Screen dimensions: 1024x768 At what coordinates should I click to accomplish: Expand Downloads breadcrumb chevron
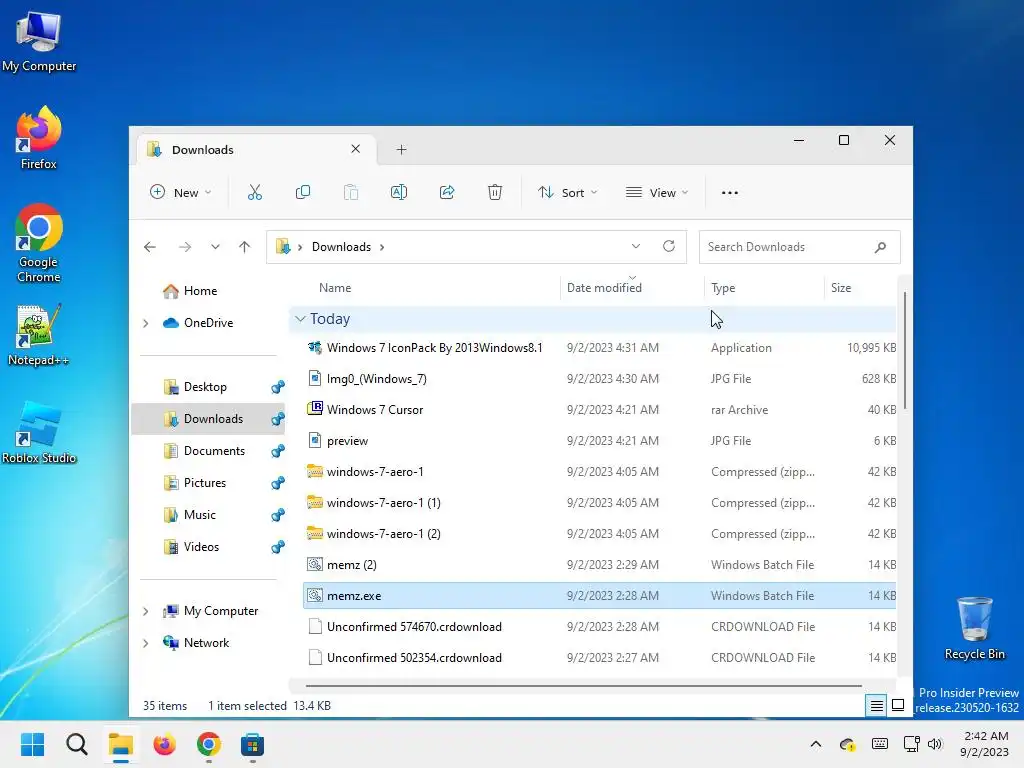[382, 247]
